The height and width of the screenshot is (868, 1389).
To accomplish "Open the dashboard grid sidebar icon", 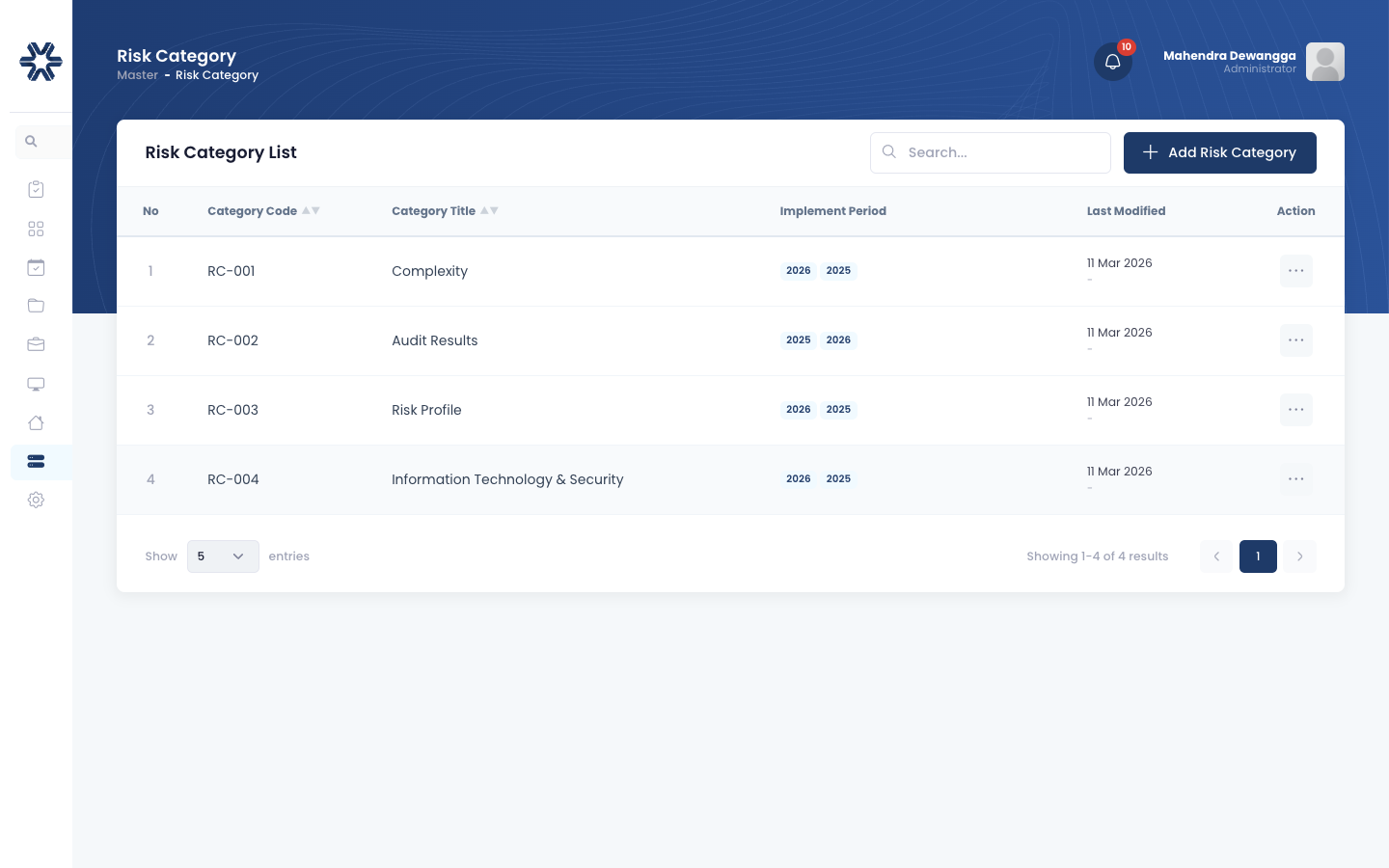I will [36, 229].
